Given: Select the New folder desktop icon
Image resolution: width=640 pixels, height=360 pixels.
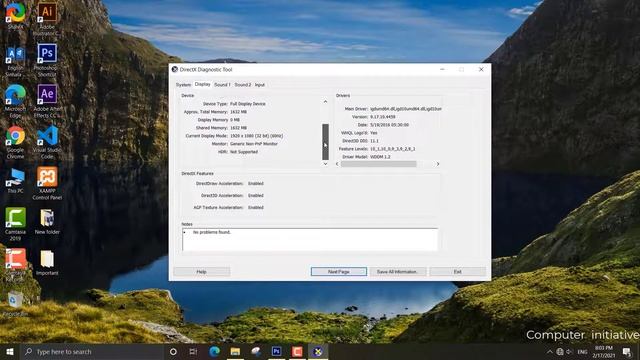Looking at the screenshot, I should pos(47,221).
